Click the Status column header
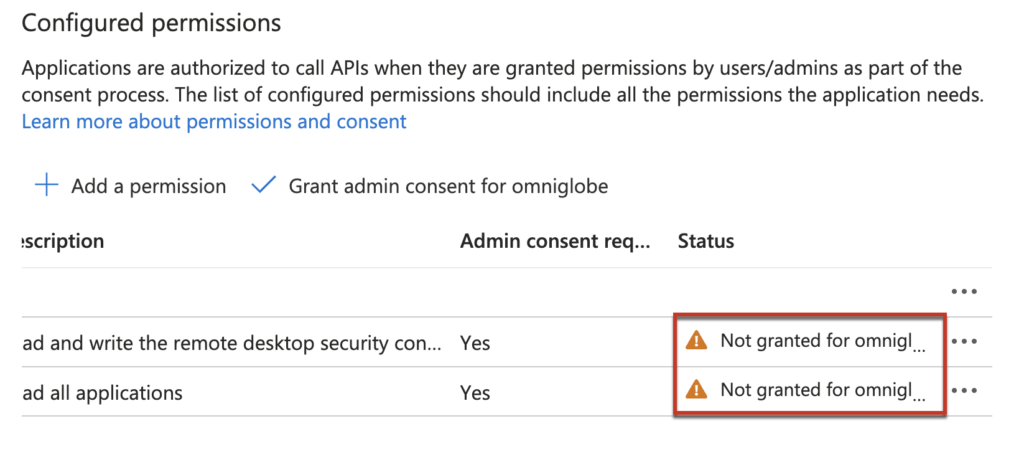 click(x=706, y=242)
